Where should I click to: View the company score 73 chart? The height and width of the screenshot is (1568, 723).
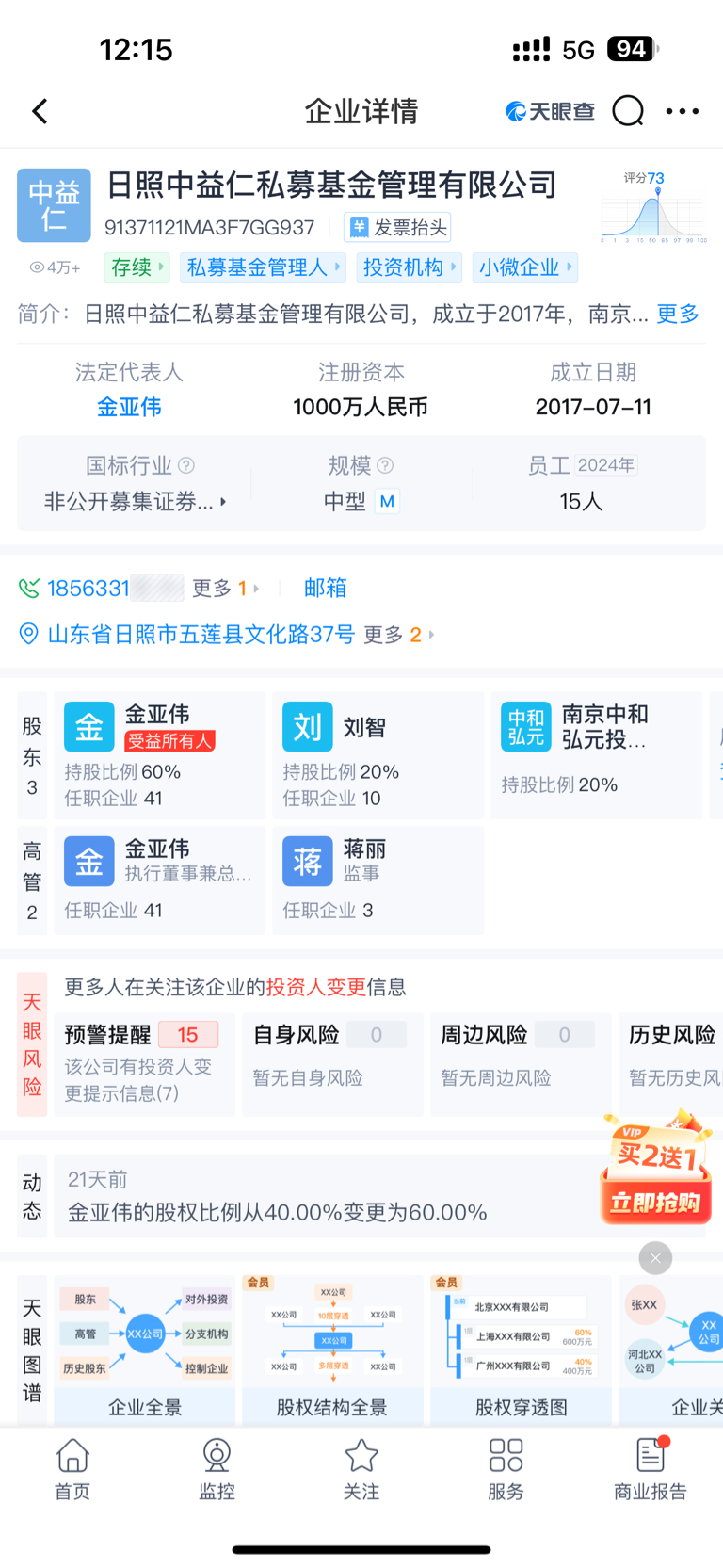point(655,207)
